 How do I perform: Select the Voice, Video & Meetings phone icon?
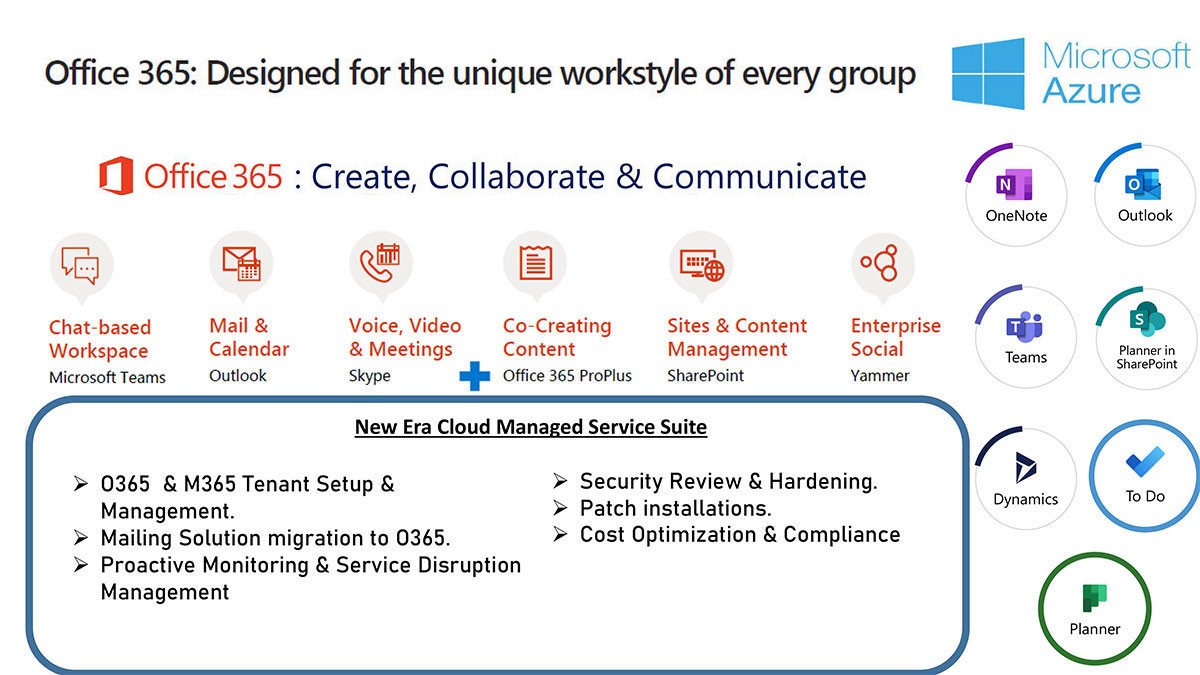coord(380,262)
